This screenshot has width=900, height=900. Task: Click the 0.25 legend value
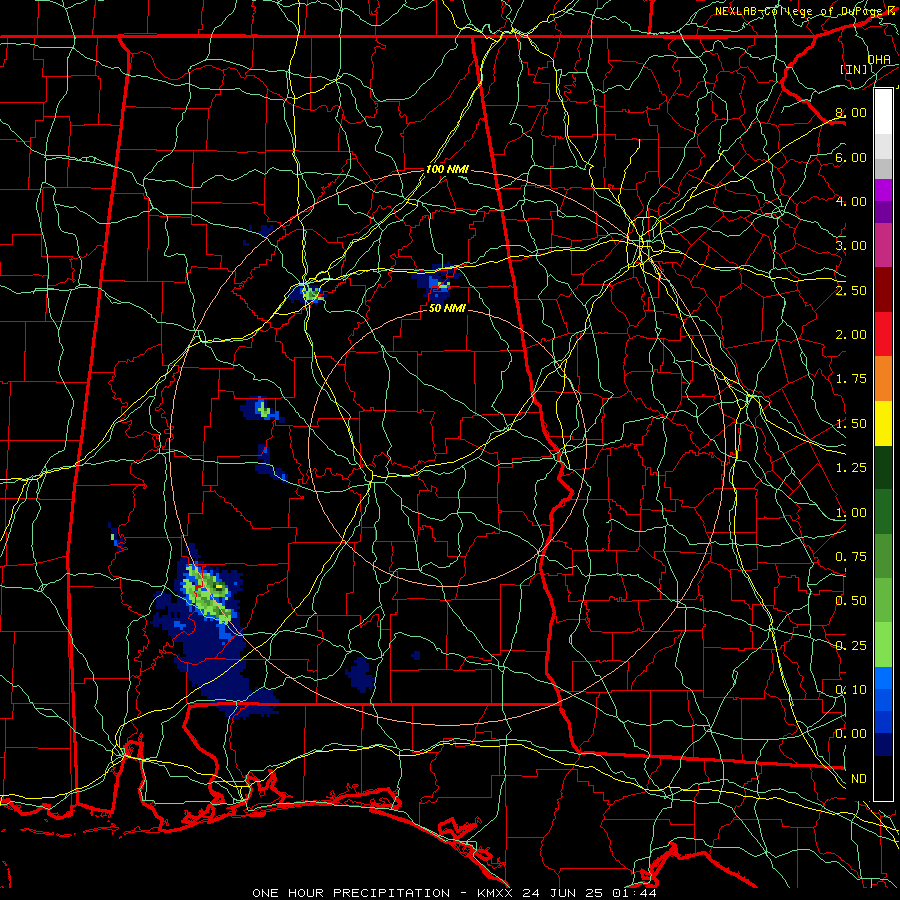[x=851, y=646]
